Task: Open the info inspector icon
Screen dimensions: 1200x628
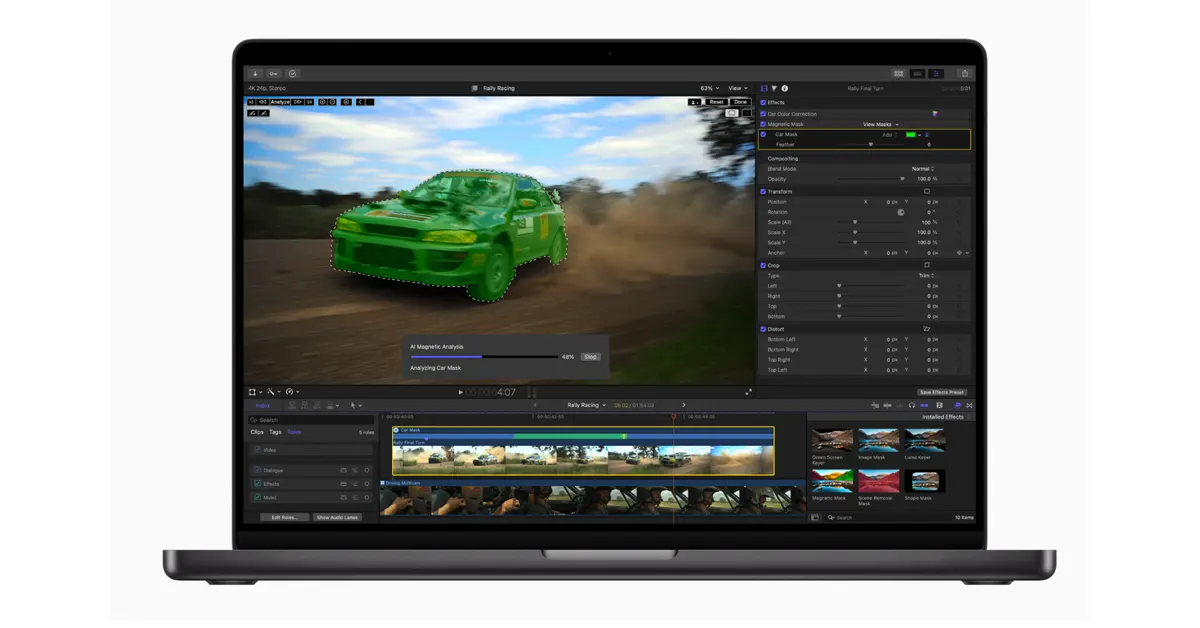Action: pos(784,89)
